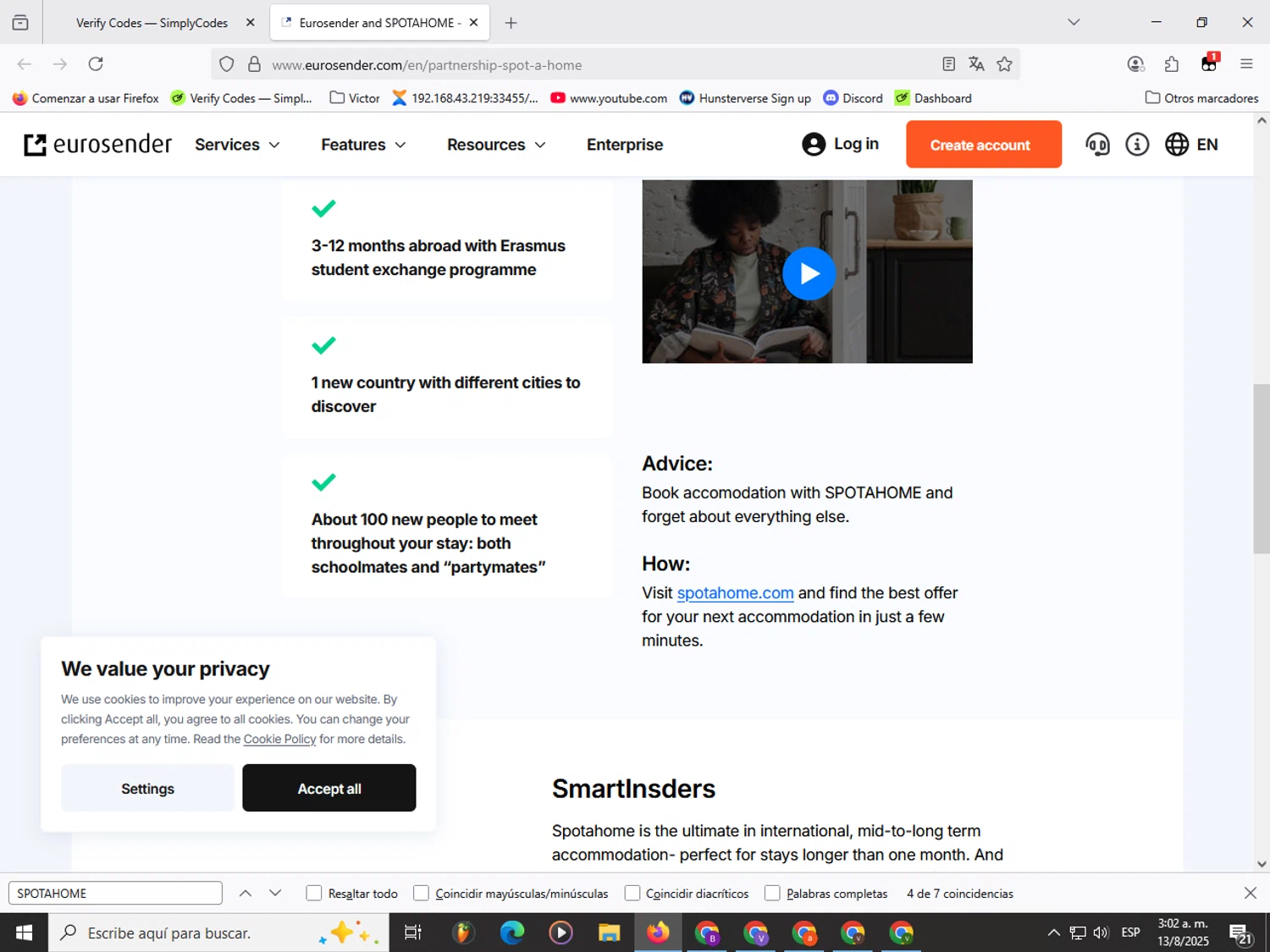
Task: Open www.youtube.com bookmark
Action: click(609, 98)
